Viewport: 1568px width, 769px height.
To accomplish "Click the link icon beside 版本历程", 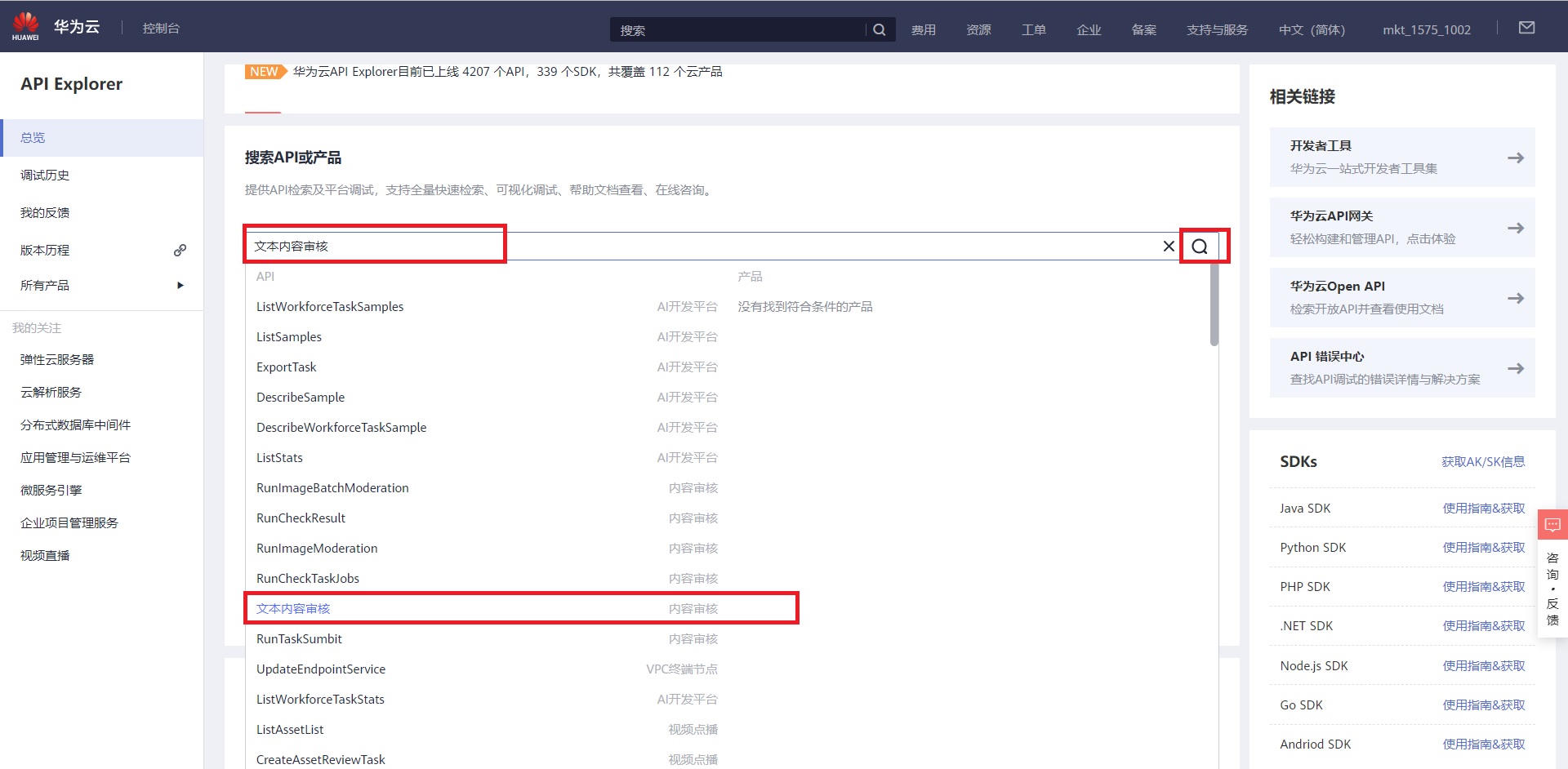I will pos(180,250).
